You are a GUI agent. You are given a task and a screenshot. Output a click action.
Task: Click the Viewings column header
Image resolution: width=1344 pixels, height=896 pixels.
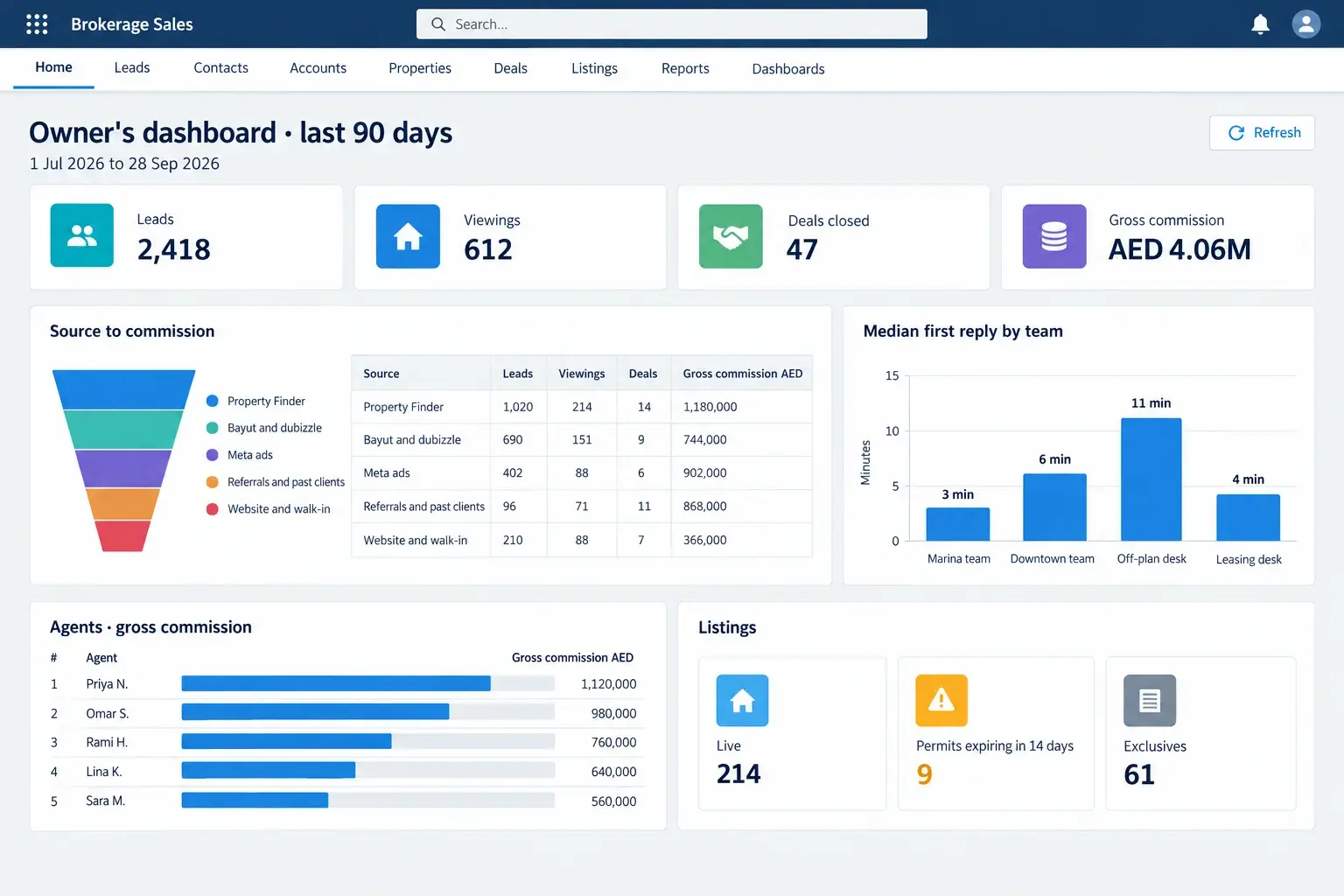[582, 374]
